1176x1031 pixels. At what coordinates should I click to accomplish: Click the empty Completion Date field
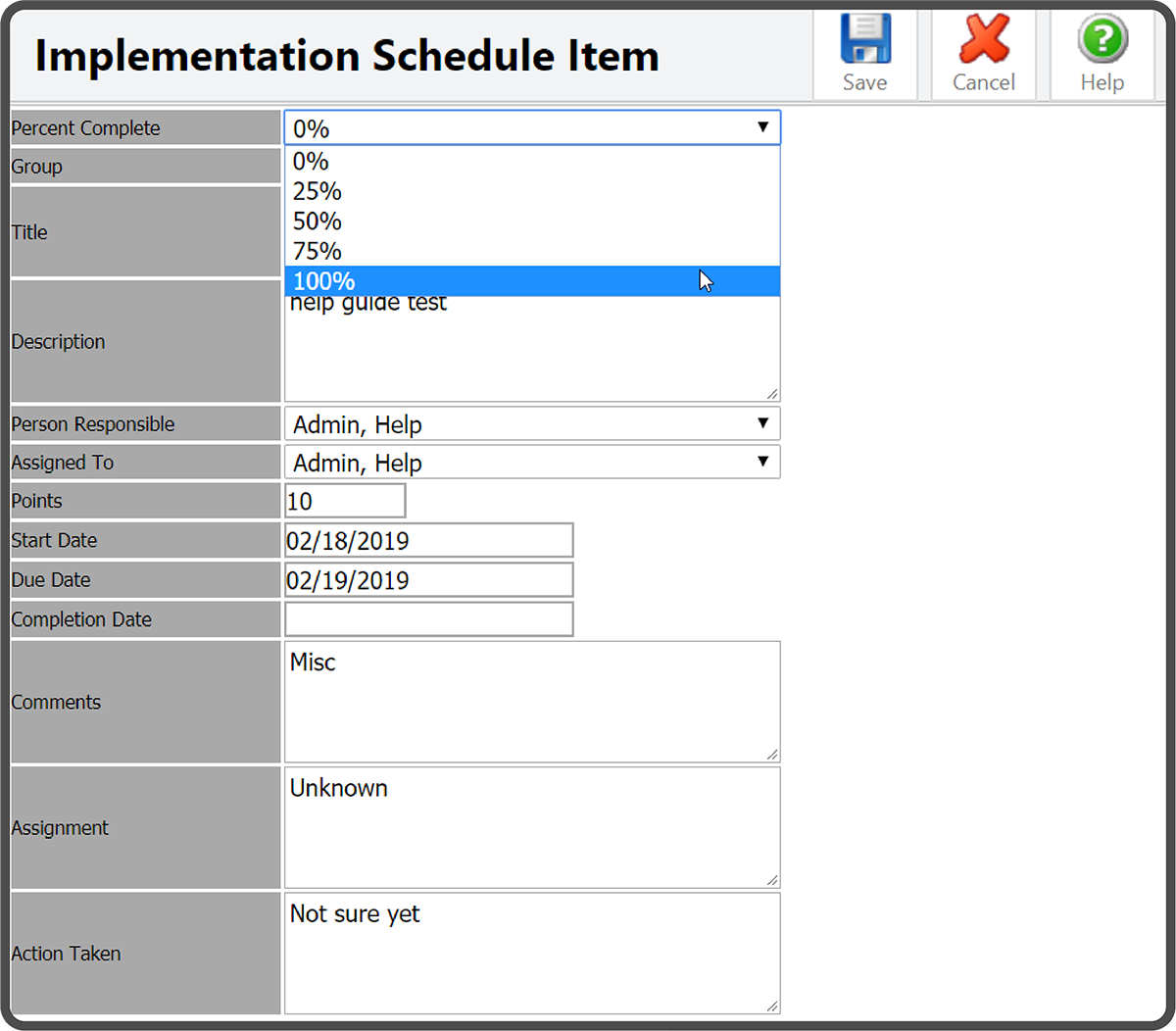[x=428, y=619]
